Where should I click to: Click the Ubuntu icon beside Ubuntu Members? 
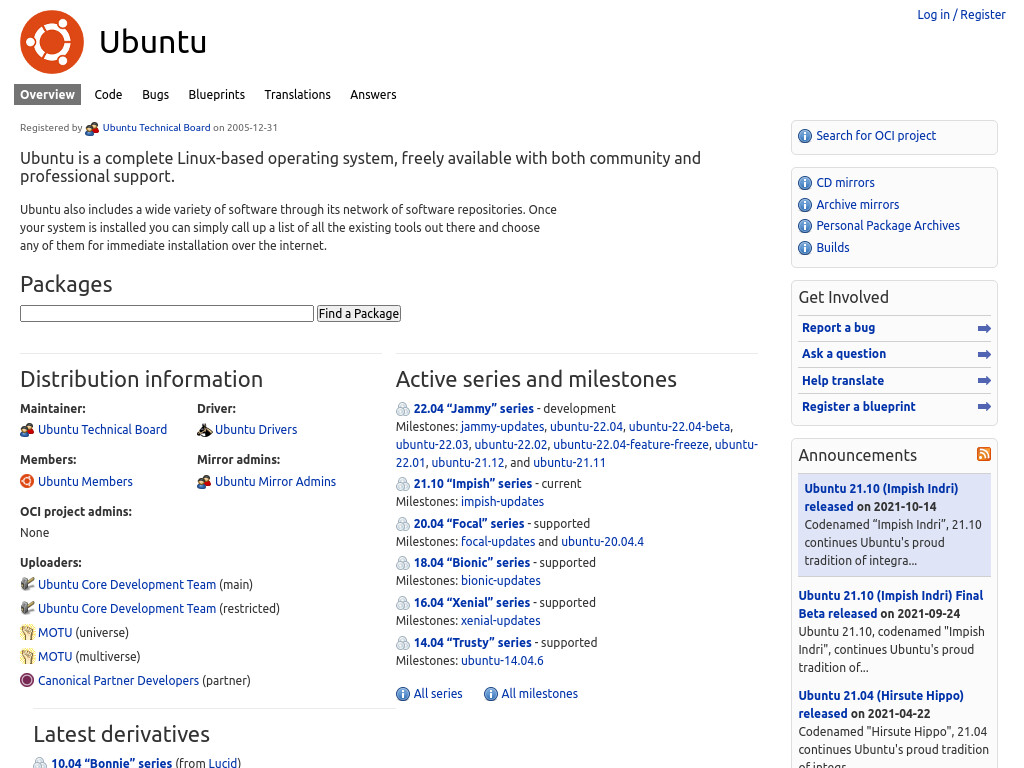[27, 481]
